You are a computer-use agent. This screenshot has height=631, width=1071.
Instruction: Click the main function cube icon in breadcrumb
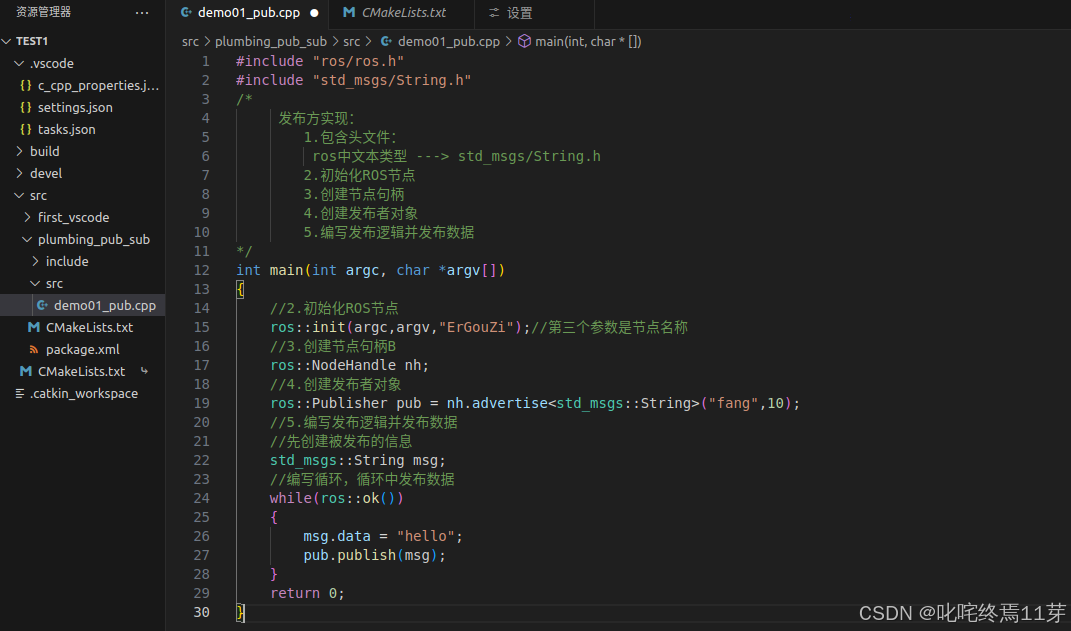525,42
